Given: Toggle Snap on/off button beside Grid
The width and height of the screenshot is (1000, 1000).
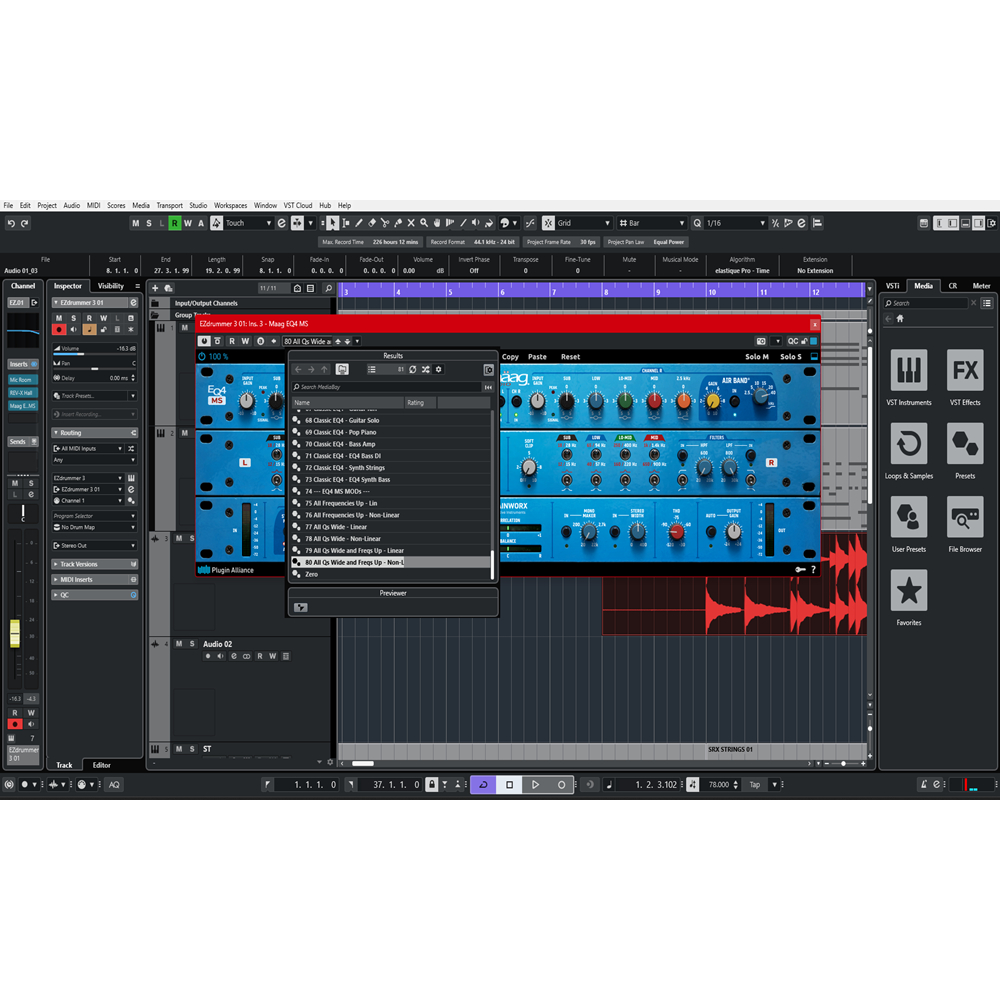Looking at the screenshot, I should pyautogui.click(x=548, y=223).
